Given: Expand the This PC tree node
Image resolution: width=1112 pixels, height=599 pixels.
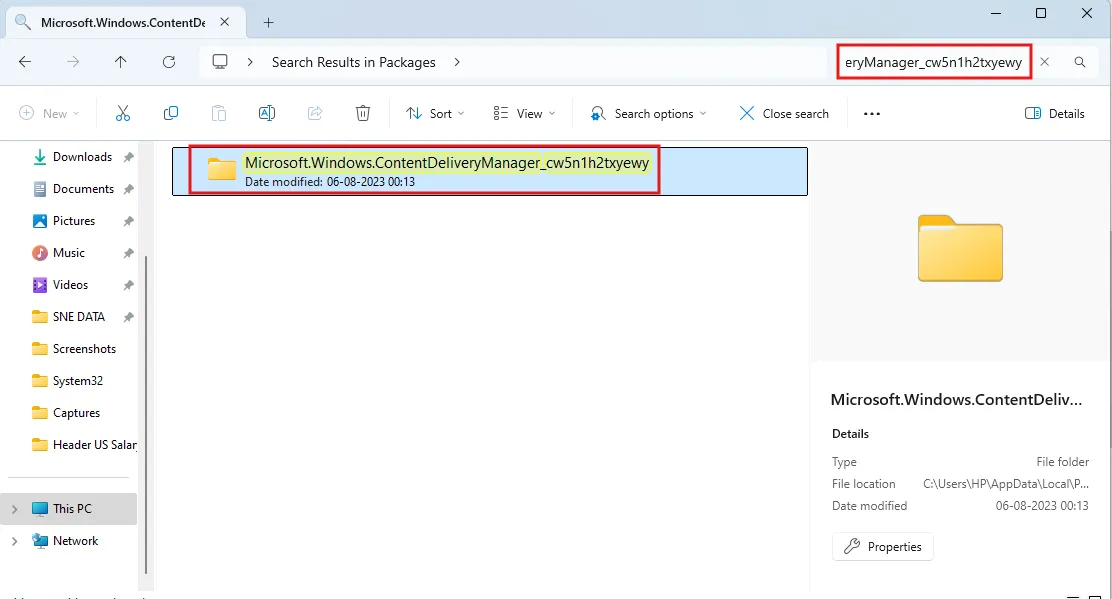Looking at the screenshot, I should [14, 509].
